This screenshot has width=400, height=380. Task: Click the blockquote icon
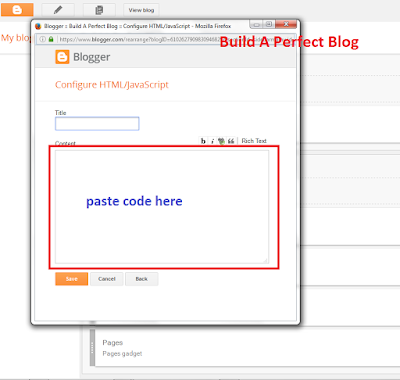click(231, 141)
